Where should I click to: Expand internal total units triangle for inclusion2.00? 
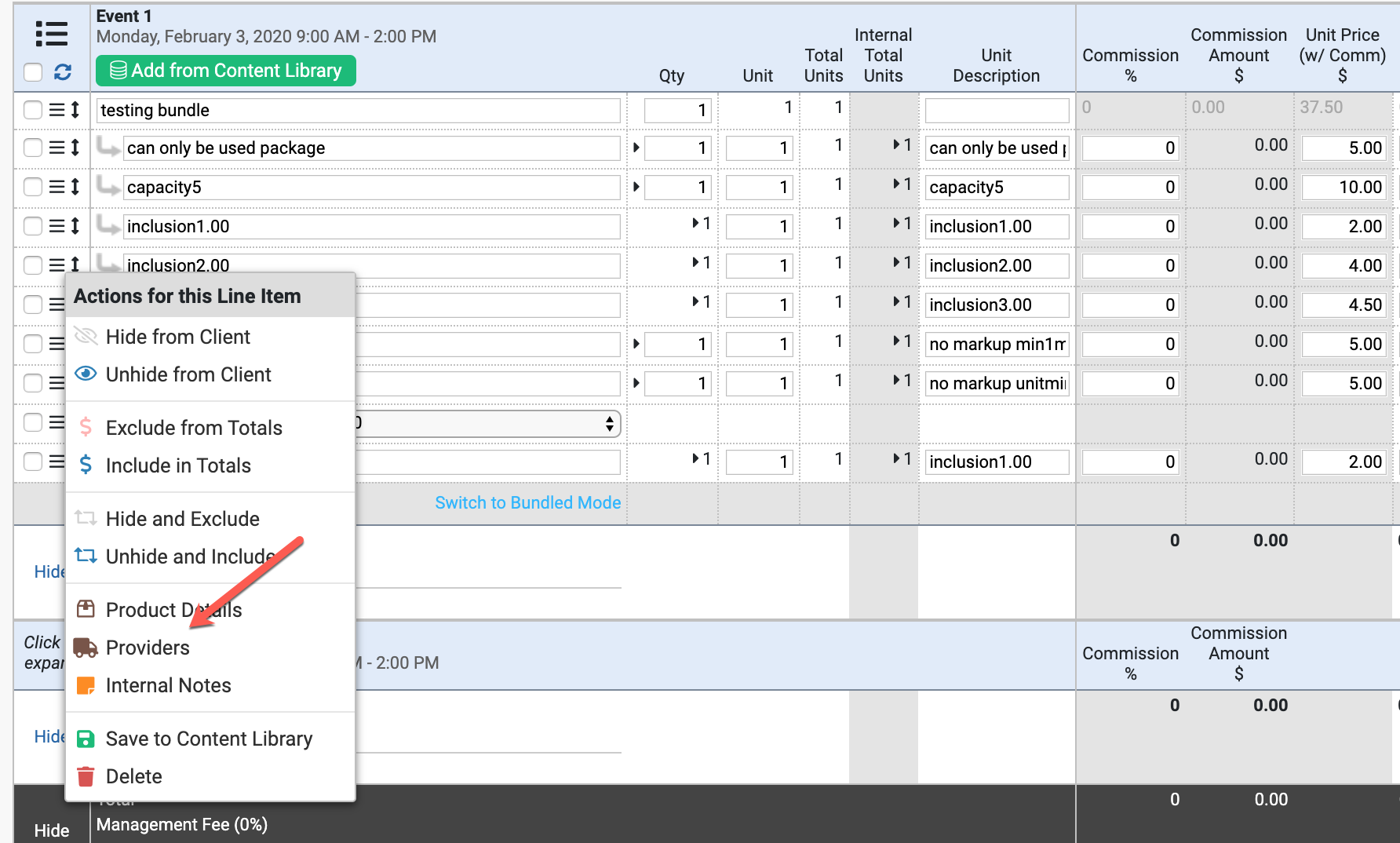[x=896, y=263]
